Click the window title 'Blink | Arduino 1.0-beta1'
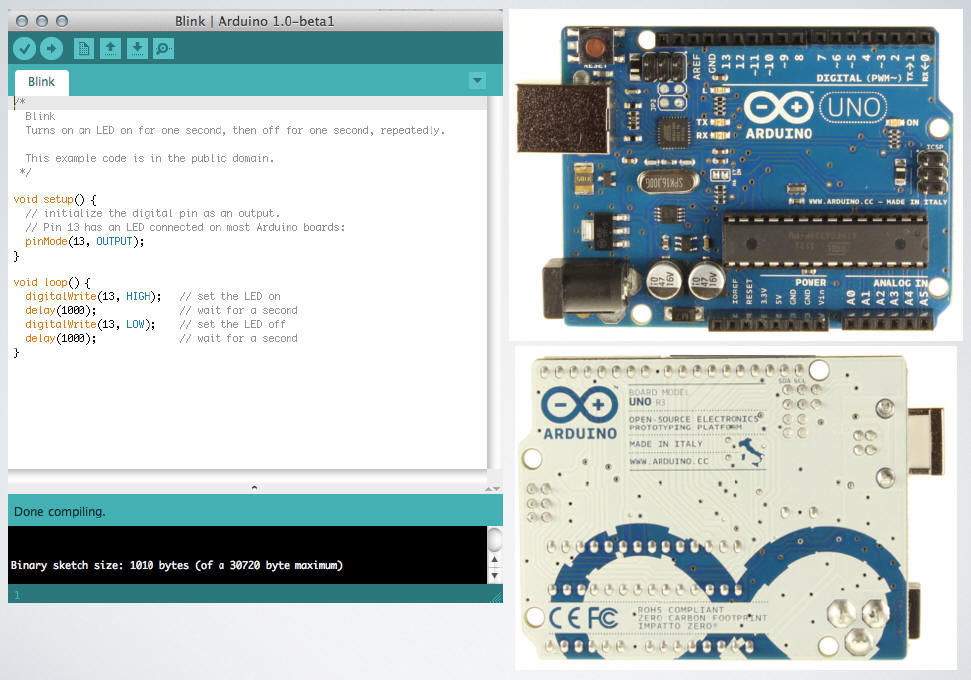 click(x=255, y=21)
